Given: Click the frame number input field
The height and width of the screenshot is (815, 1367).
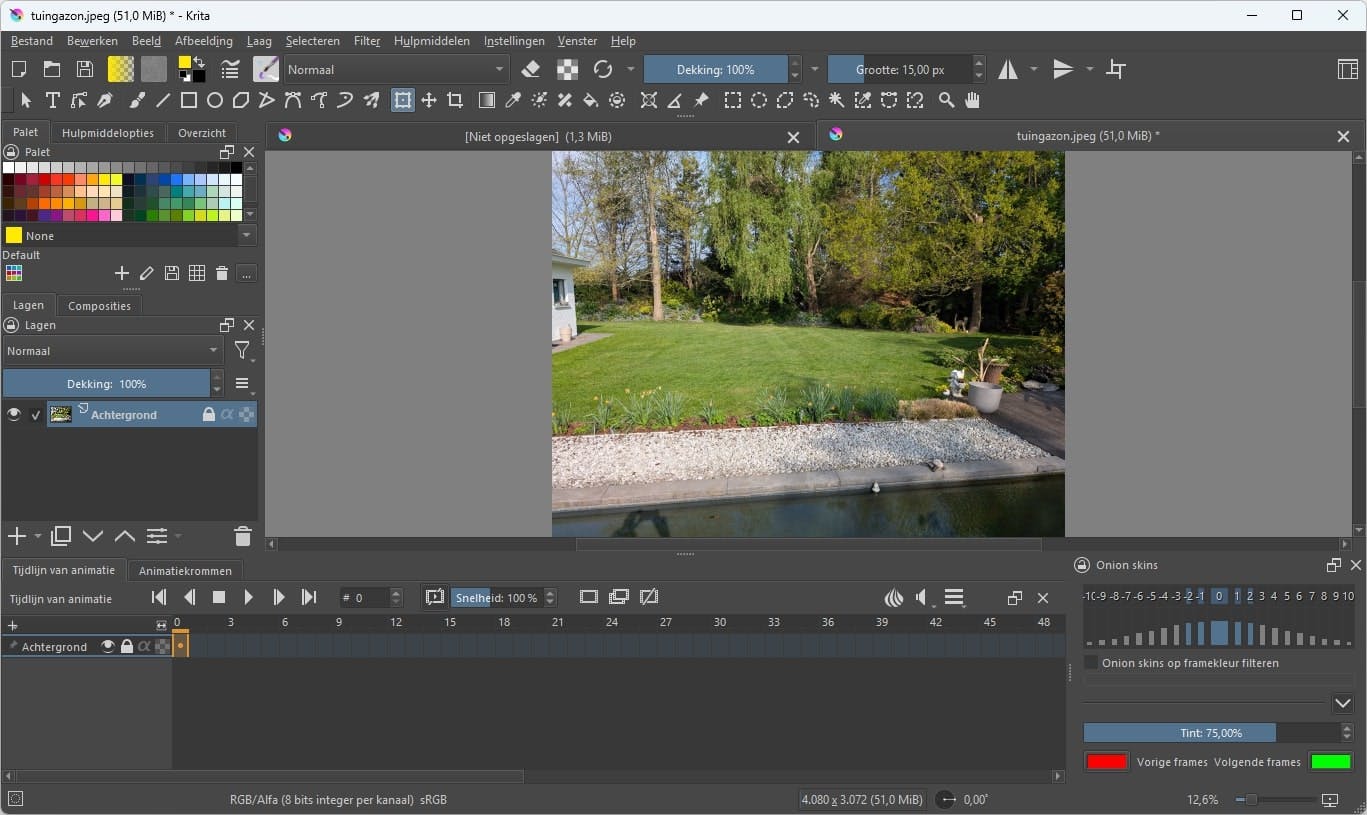Looking at the screenshot, I should tap(366, 598).
